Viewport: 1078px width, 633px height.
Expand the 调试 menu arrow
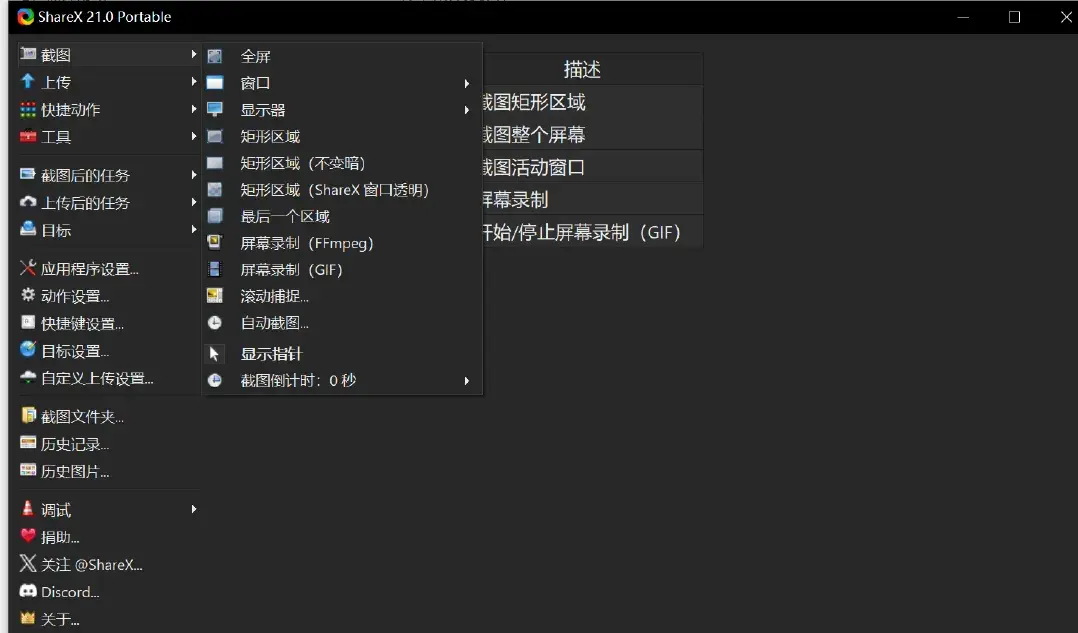194,509
